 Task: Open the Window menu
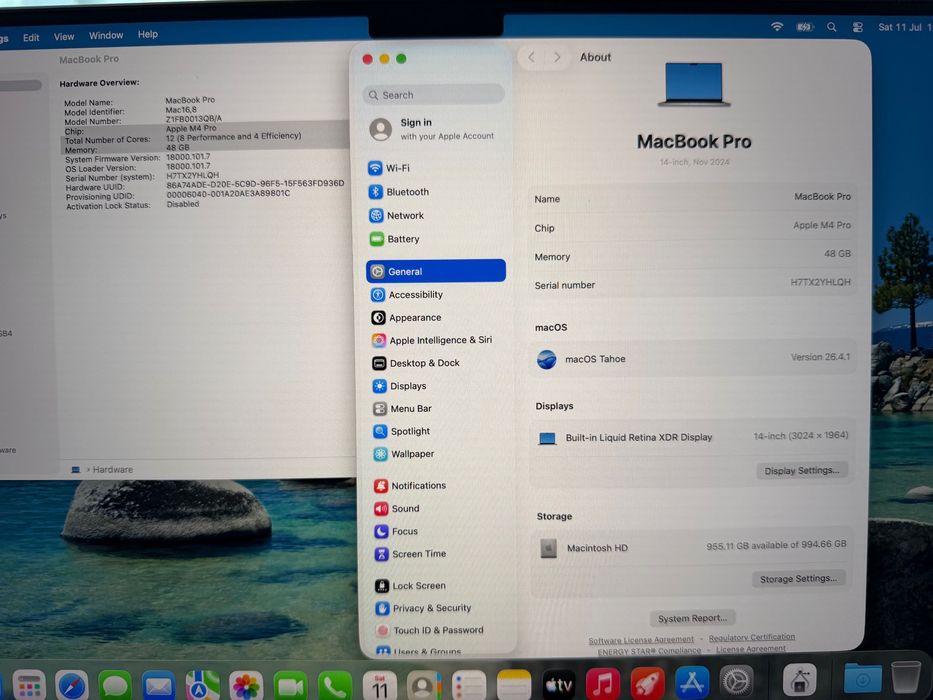(106, 36)
